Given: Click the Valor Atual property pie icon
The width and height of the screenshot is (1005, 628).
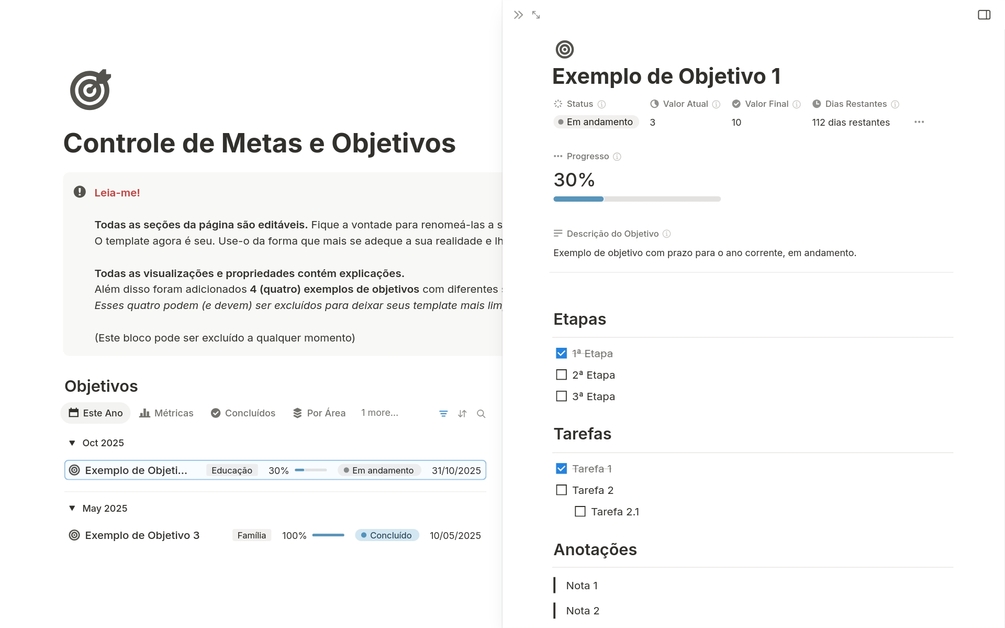Looking at the screenshot, I should pyautogui.click(x=654, y=104).
